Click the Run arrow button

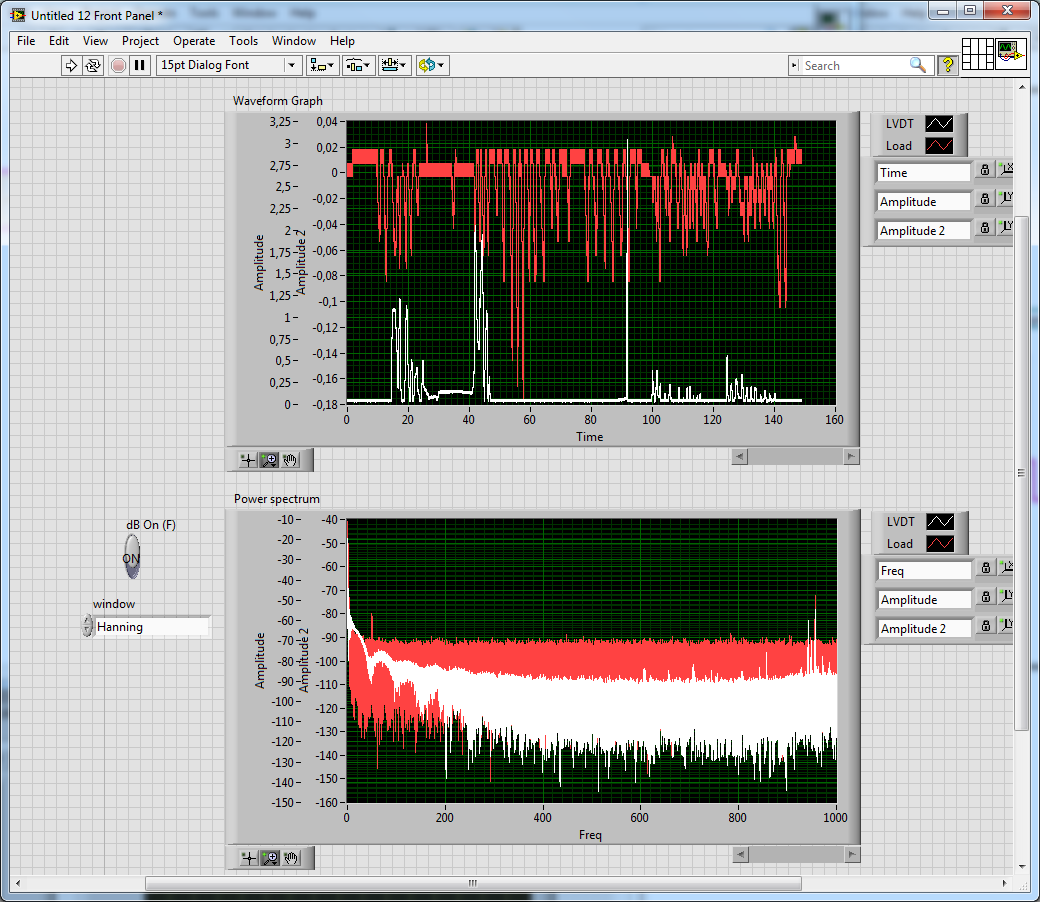point(71,65)
